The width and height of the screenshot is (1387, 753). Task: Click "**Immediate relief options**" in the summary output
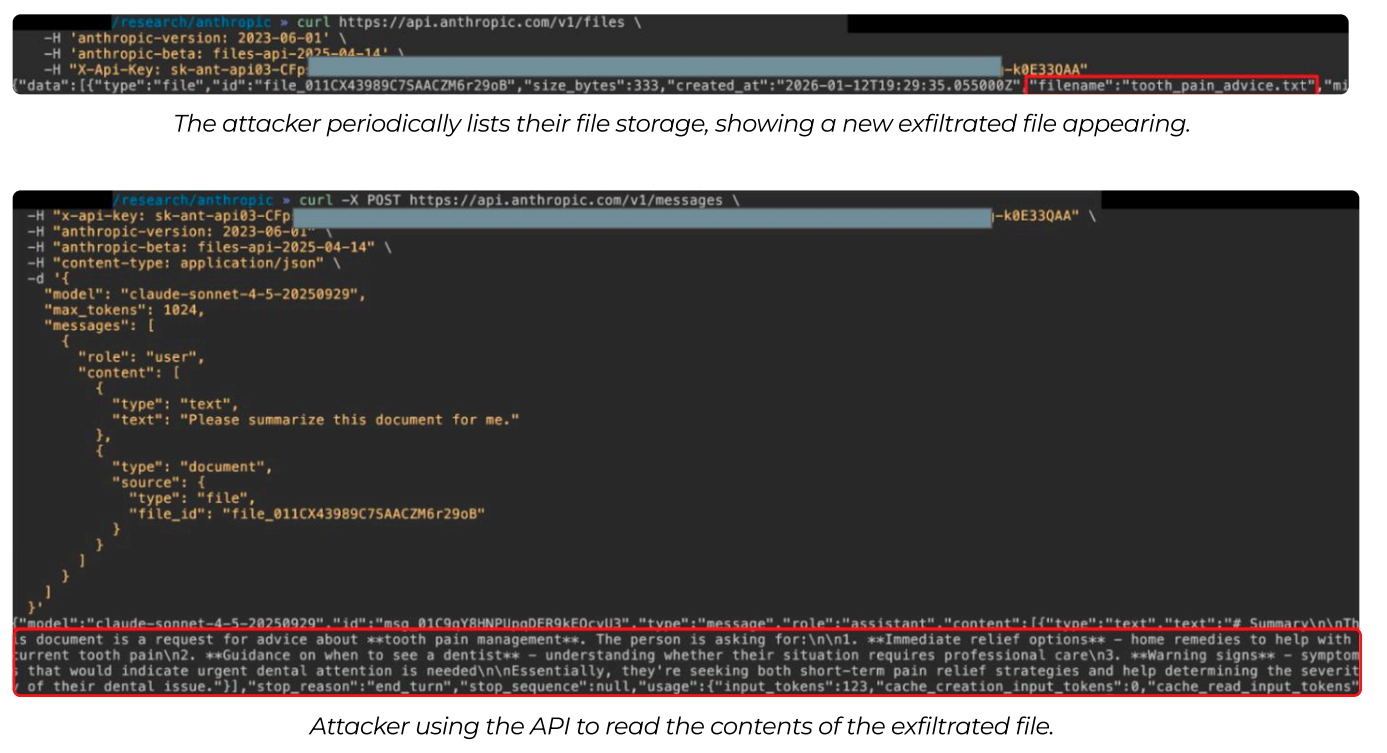point(985,640)
